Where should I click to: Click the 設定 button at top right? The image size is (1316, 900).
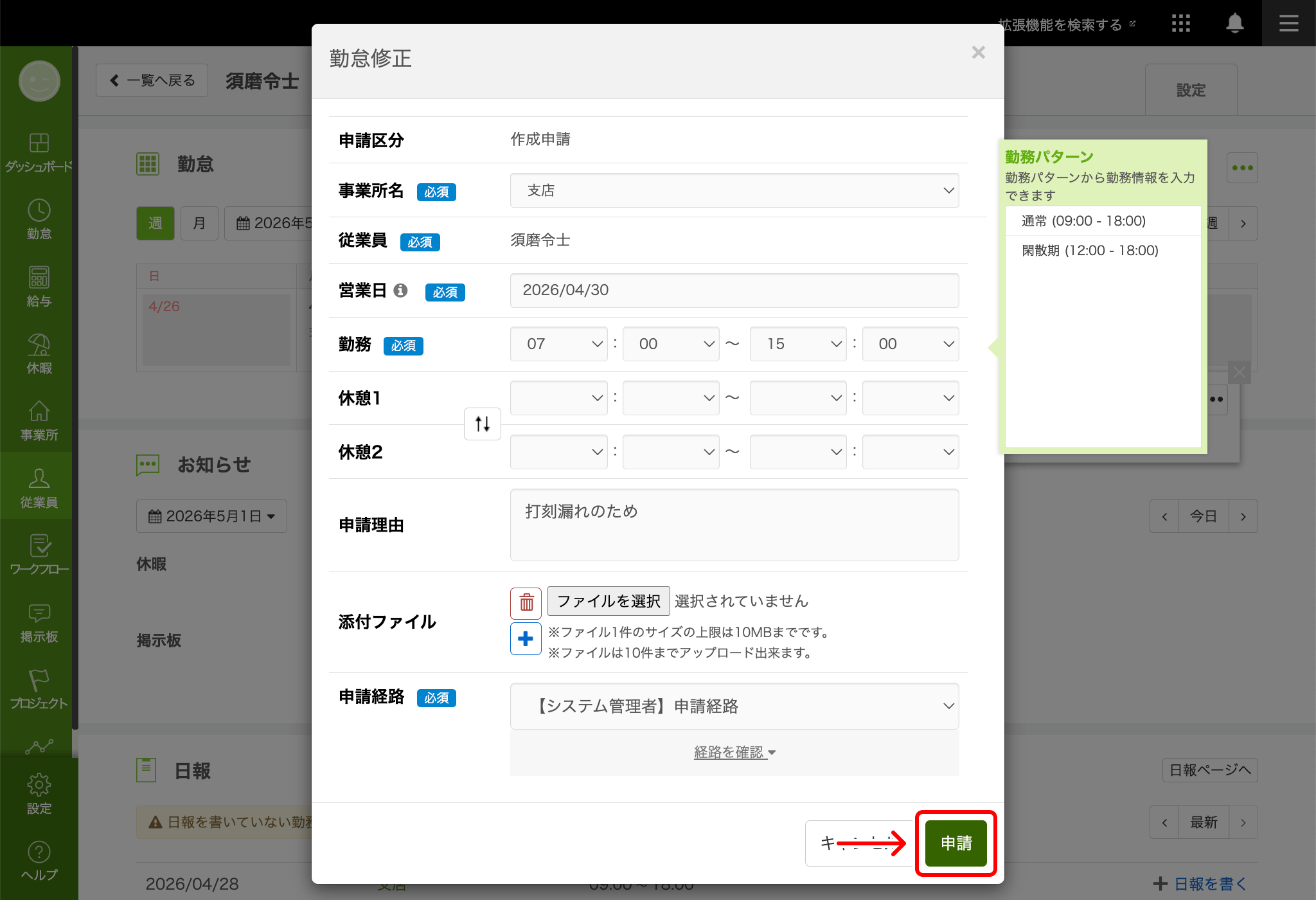1191,90
